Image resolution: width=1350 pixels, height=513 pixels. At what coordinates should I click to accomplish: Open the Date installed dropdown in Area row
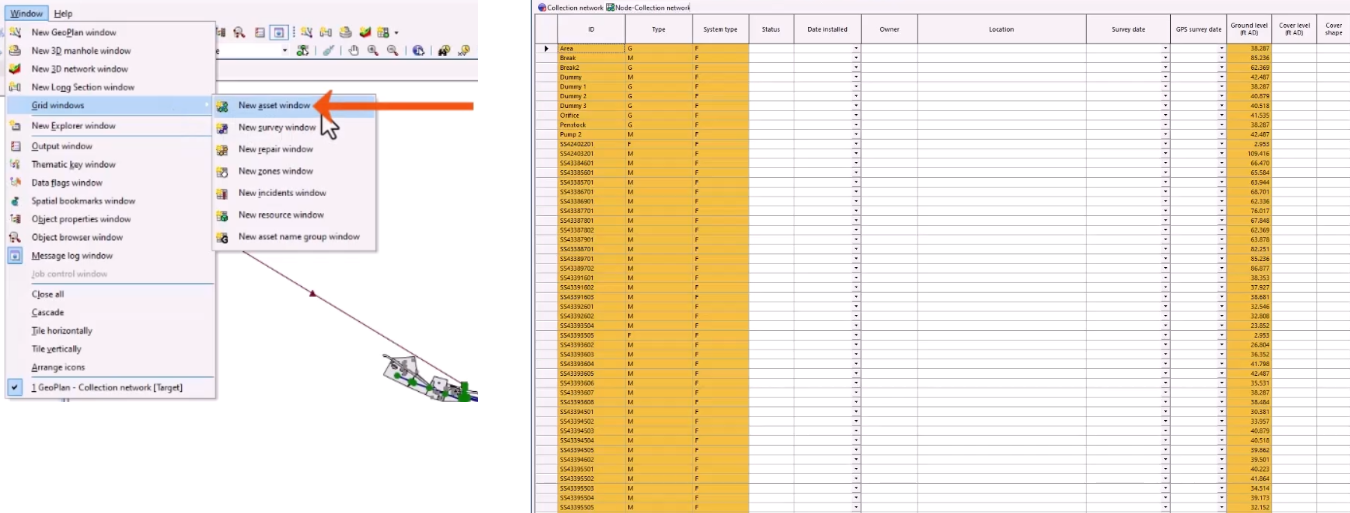point(857,48)
